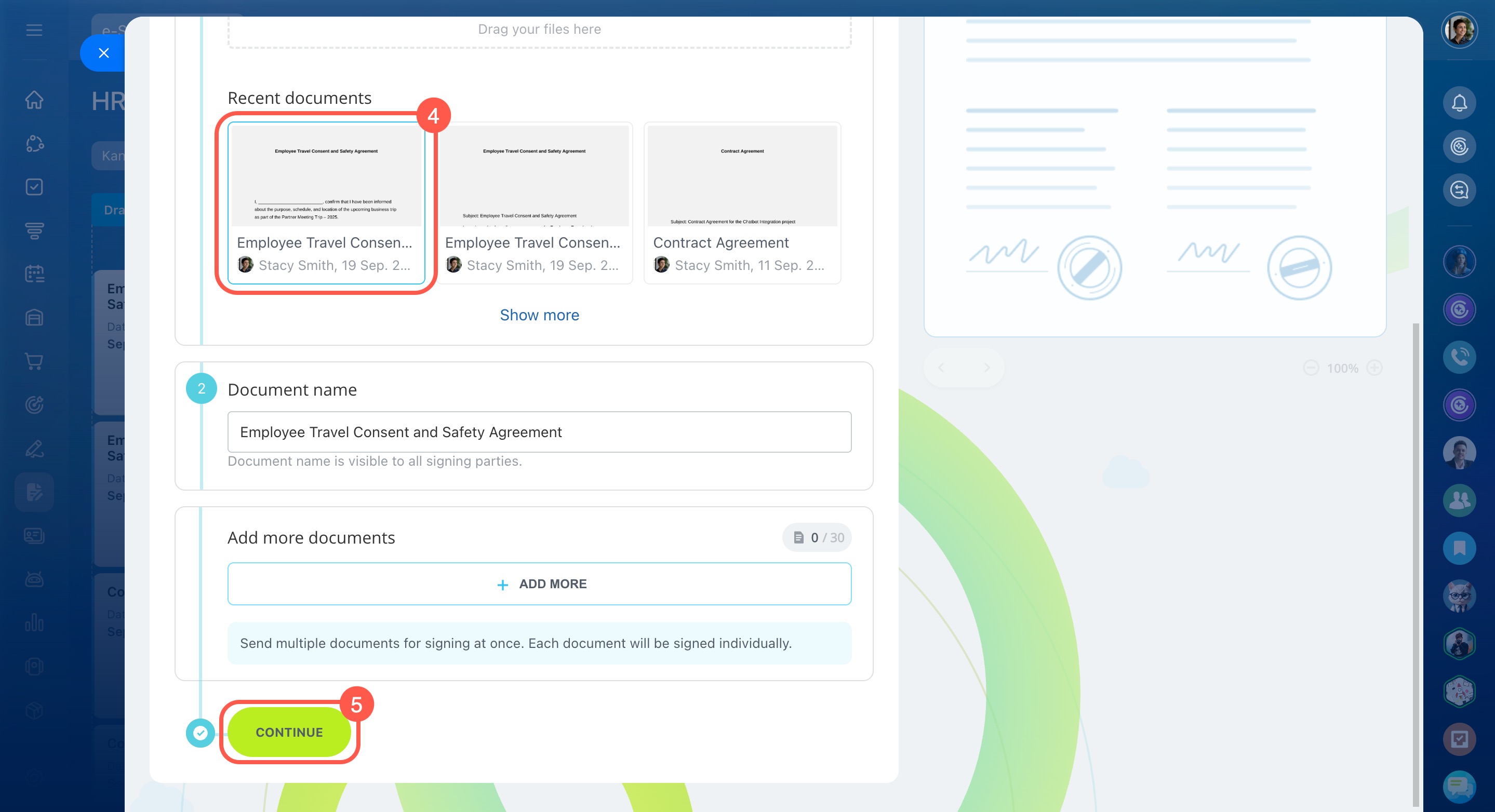Open notifications bell icon
This screenshot has height=812, width=1495.
[1459, 103]
